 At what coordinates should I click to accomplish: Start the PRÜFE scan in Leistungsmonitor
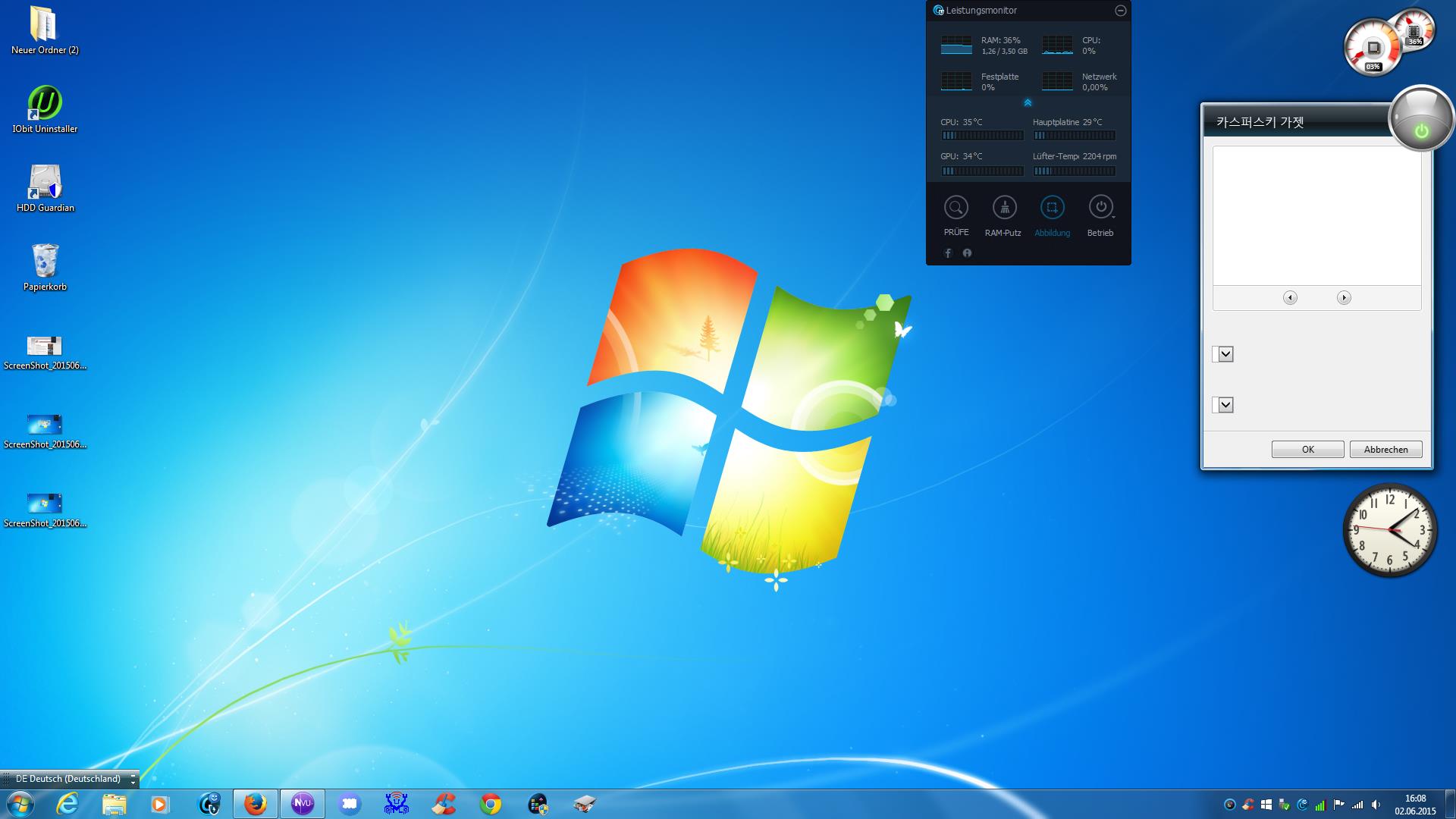pyautogui.click(x=956, y=207)
